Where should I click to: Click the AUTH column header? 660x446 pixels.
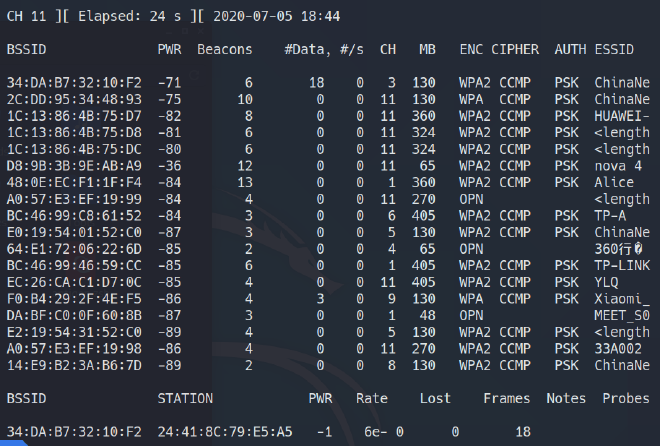point(568,49)
